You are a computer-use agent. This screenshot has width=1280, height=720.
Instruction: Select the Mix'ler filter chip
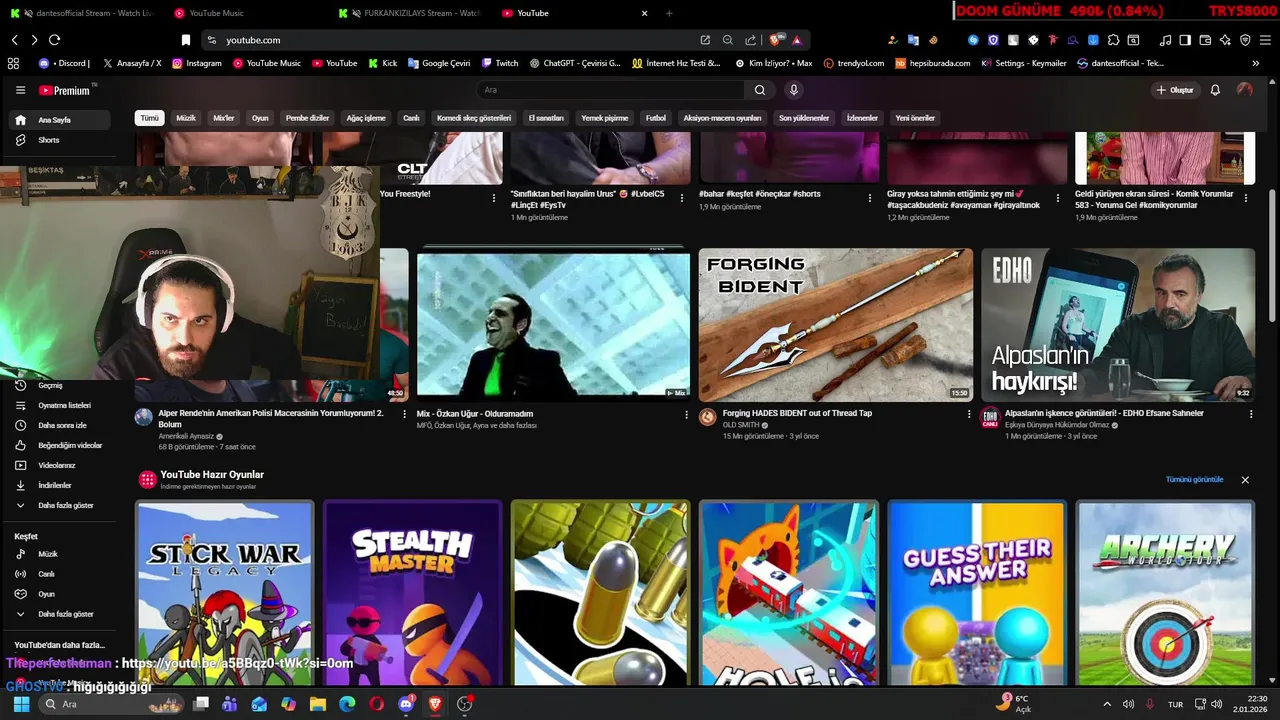(x=224, y=118)
